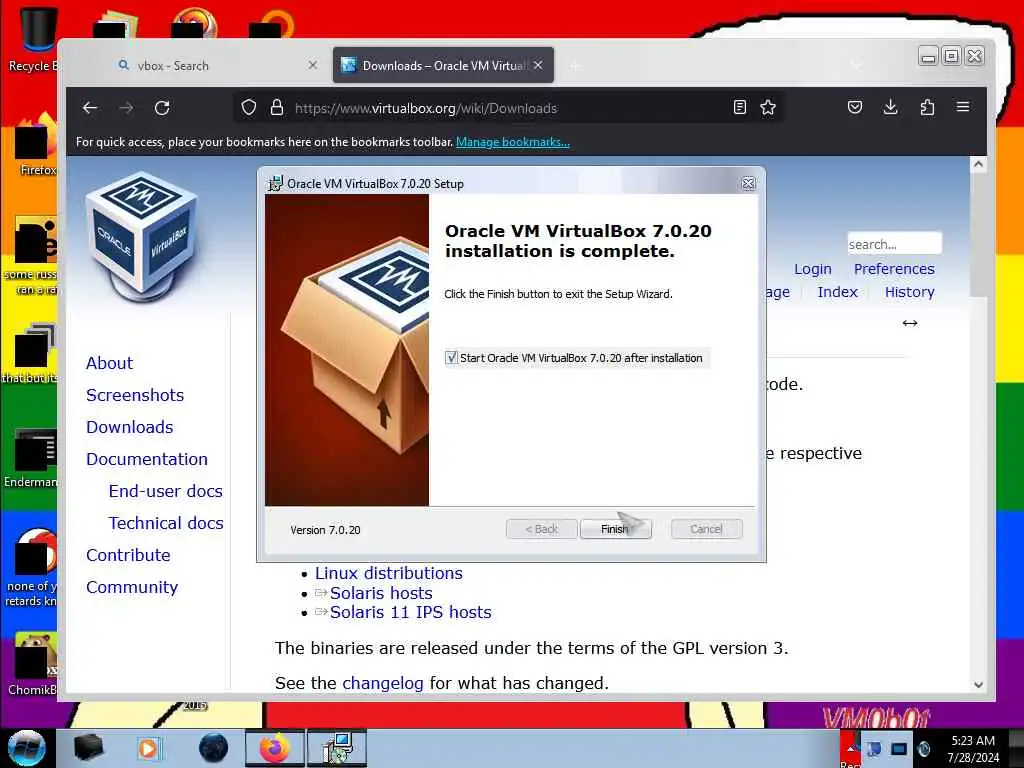Open the Firefox hamburger menu
Screen dimensions: 1024x768
pos(963,107)
